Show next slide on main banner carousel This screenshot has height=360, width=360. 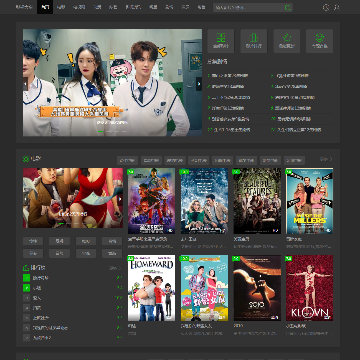199,84
